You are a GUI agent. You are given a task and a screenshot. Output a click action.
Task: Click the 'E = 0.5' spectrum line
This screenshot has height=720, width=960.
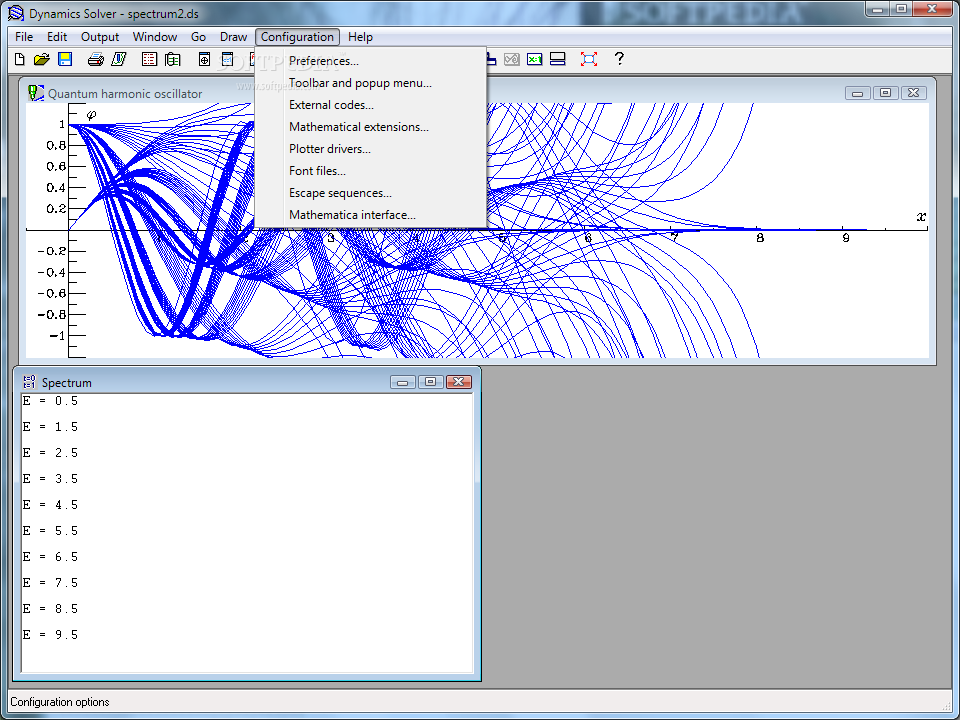point(50,401)
